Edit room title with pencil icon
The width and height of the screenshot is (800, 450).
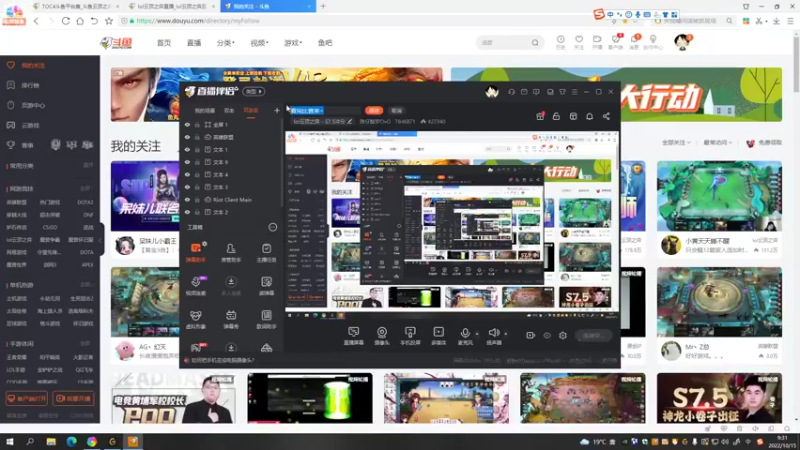point(349,121)
